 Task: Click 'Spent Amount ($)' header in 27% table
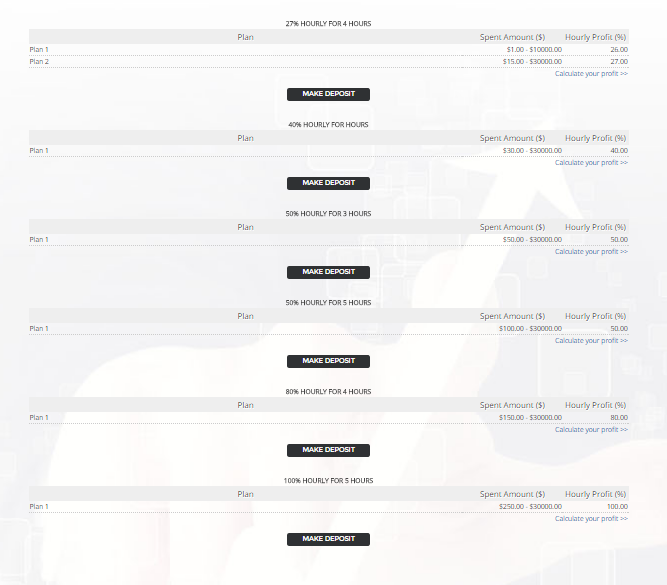coord(512,37)
